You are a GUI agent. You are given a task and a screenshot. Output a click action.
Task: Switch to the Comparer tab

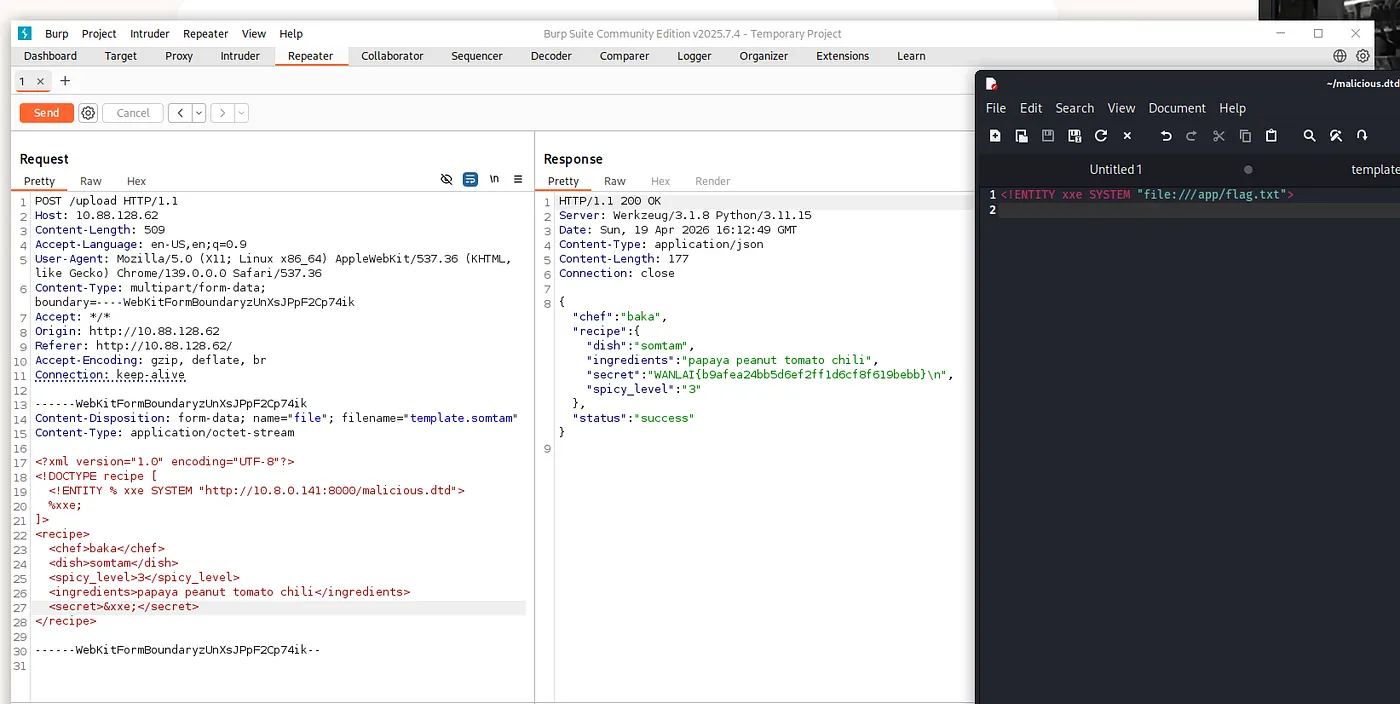coord(625,56)
